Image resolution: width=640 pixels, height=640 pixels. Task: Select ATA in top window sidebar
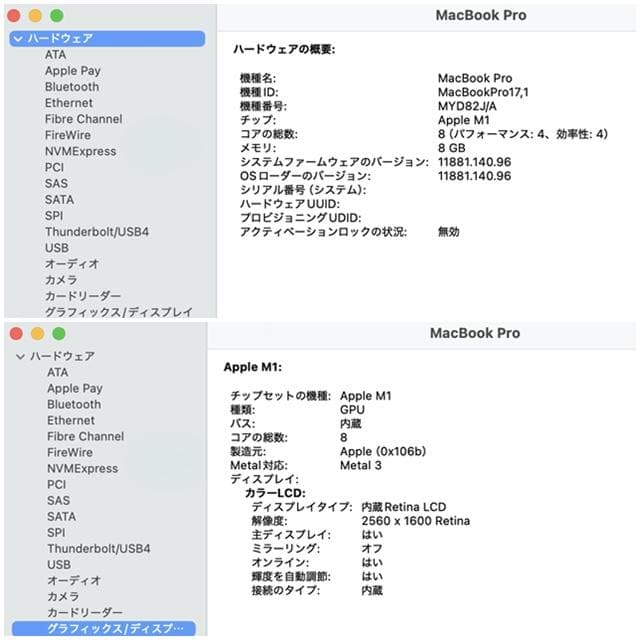click(x=55, y=55)
